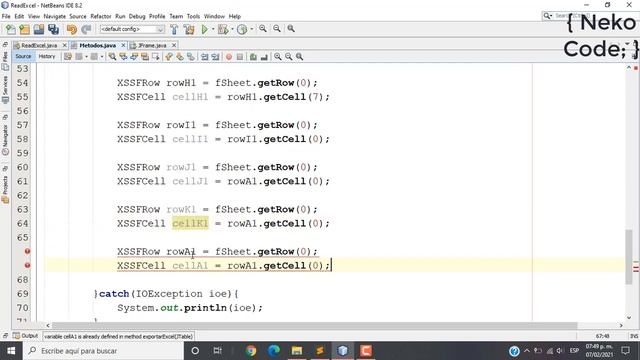Screen dimensions: 640x360
Task: Click the editor horizontal scrollbar thumb
Action: 314,325
